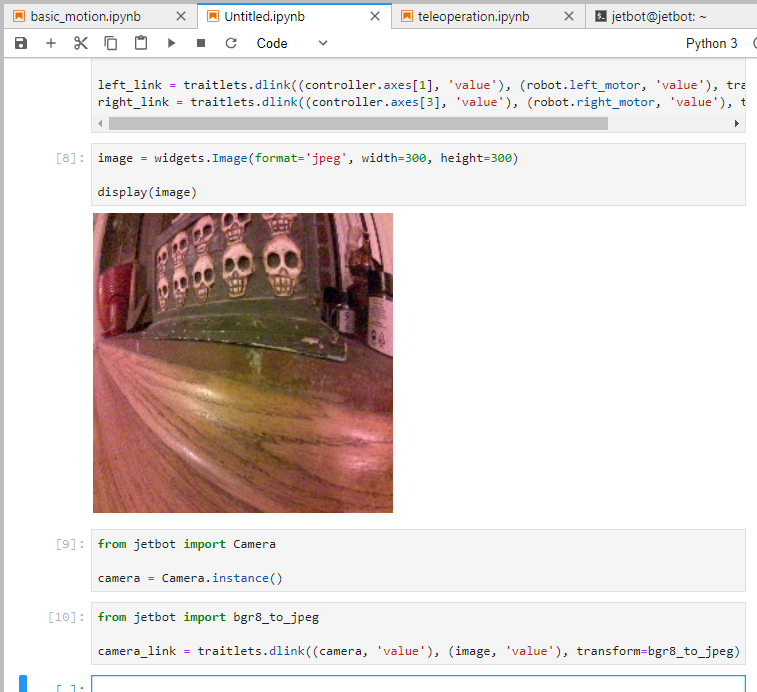757x692 pixels.
Task: Interrupt the kernel with the stop icon
Action: [201, 43]
